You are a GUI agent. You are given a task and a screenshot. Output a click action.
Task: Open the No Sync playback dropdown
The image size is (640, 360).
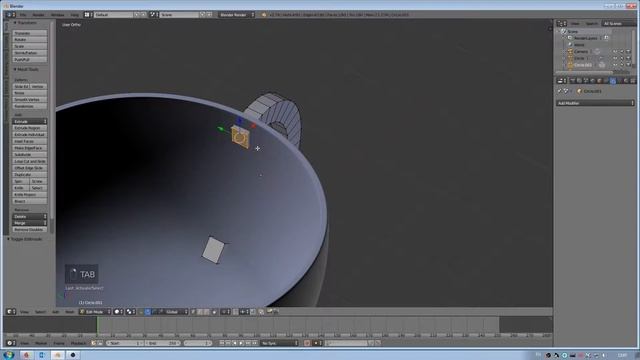pos(280,343)
